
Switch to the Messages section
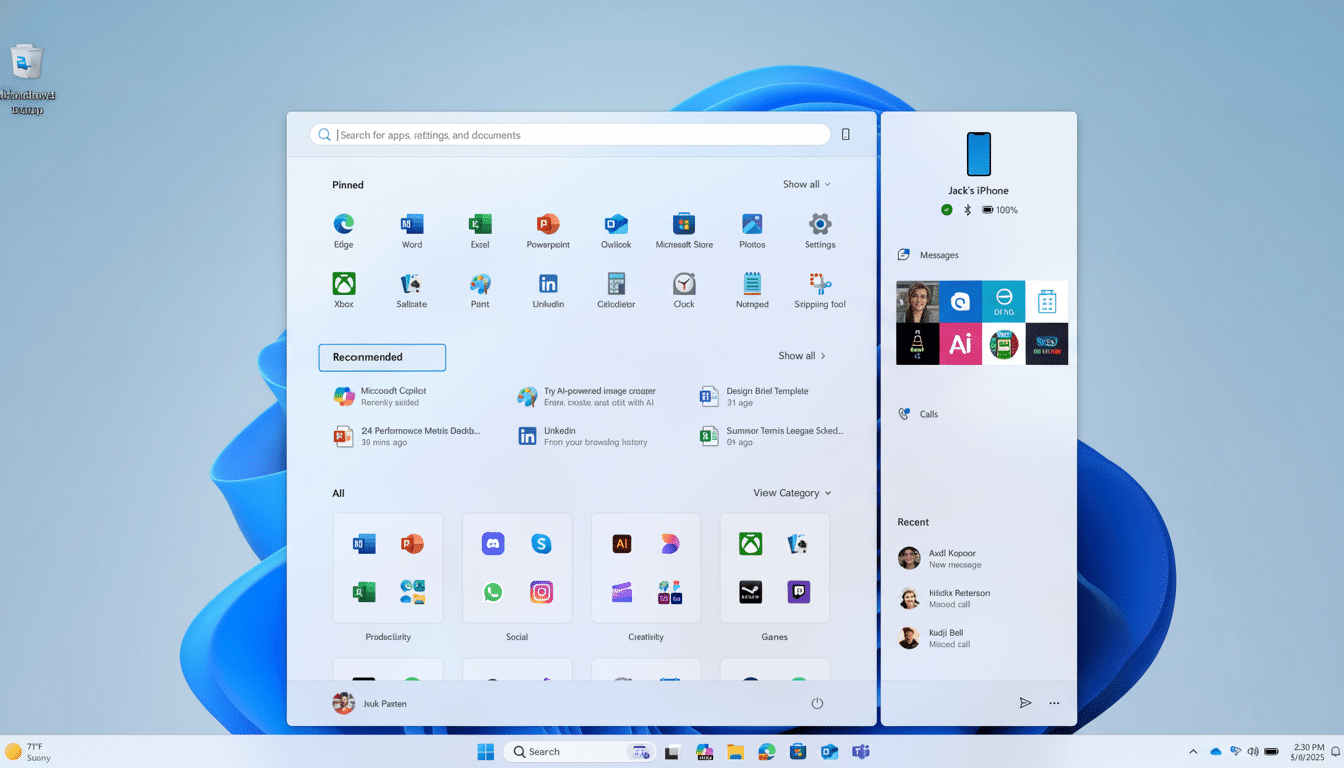pos(936,255)
